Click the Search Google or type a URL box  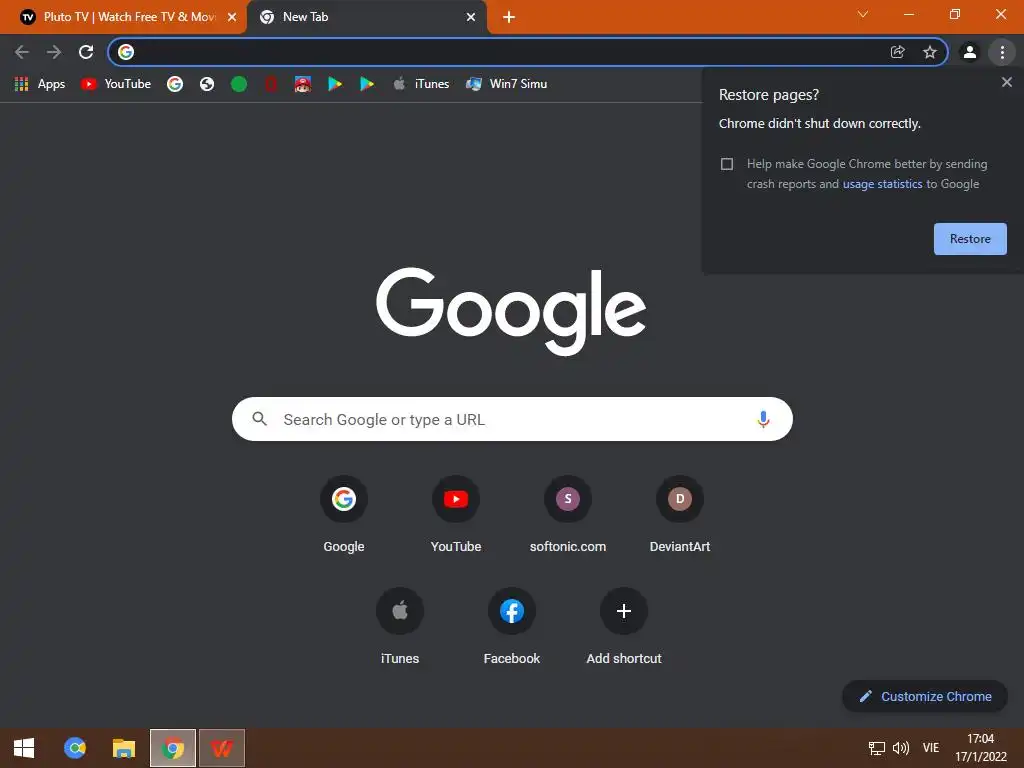(x=512, y=419)
